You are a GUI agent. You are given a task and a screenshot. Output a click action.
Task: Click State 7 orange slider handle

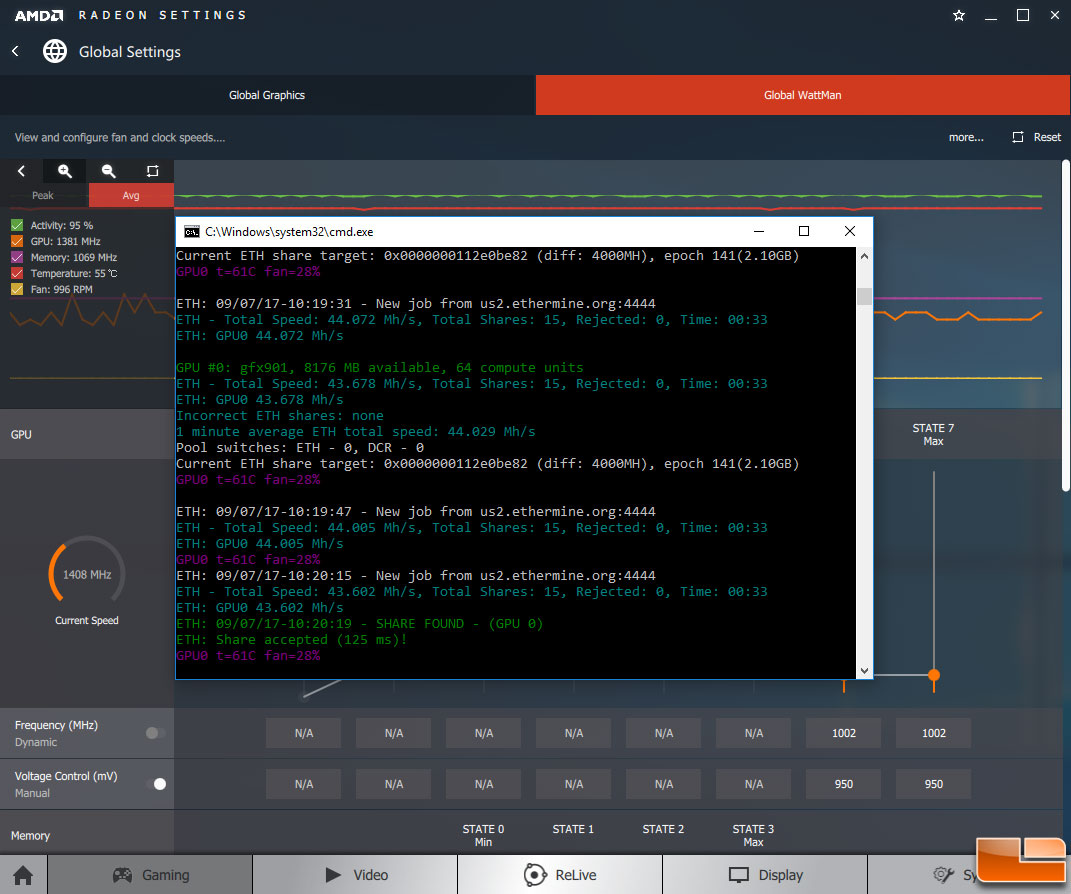click(x=934, y=675)
